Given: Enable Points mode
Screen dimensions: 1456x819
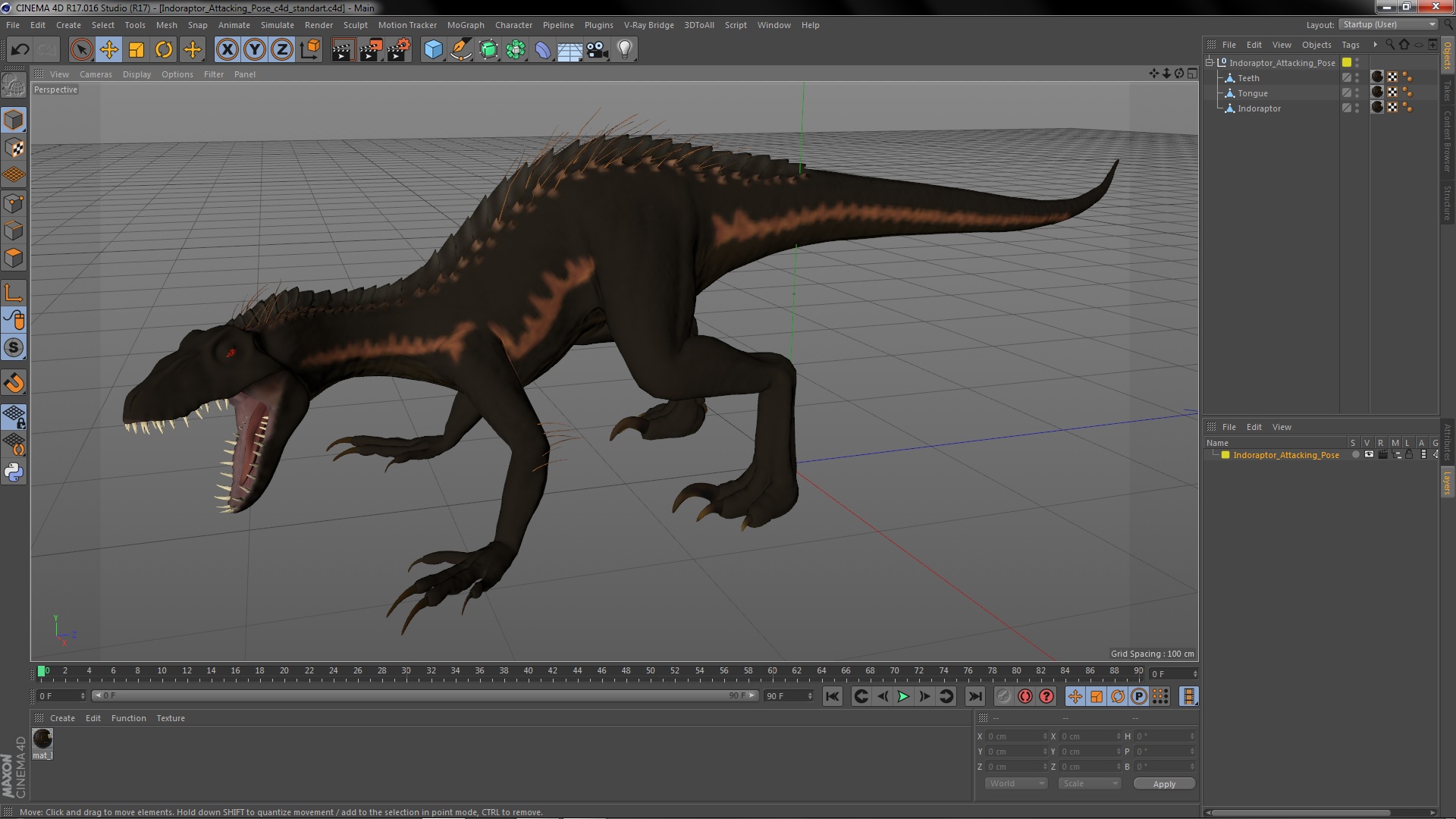Looking at the screenshot, I should [x=14, y=203].
